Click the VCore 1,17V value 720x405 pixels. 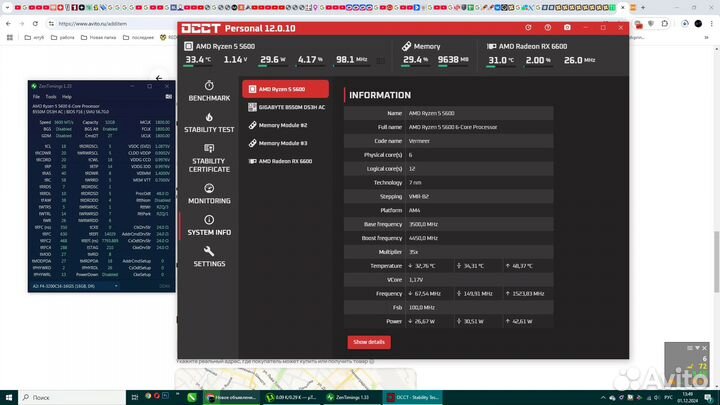coord(416,280)
